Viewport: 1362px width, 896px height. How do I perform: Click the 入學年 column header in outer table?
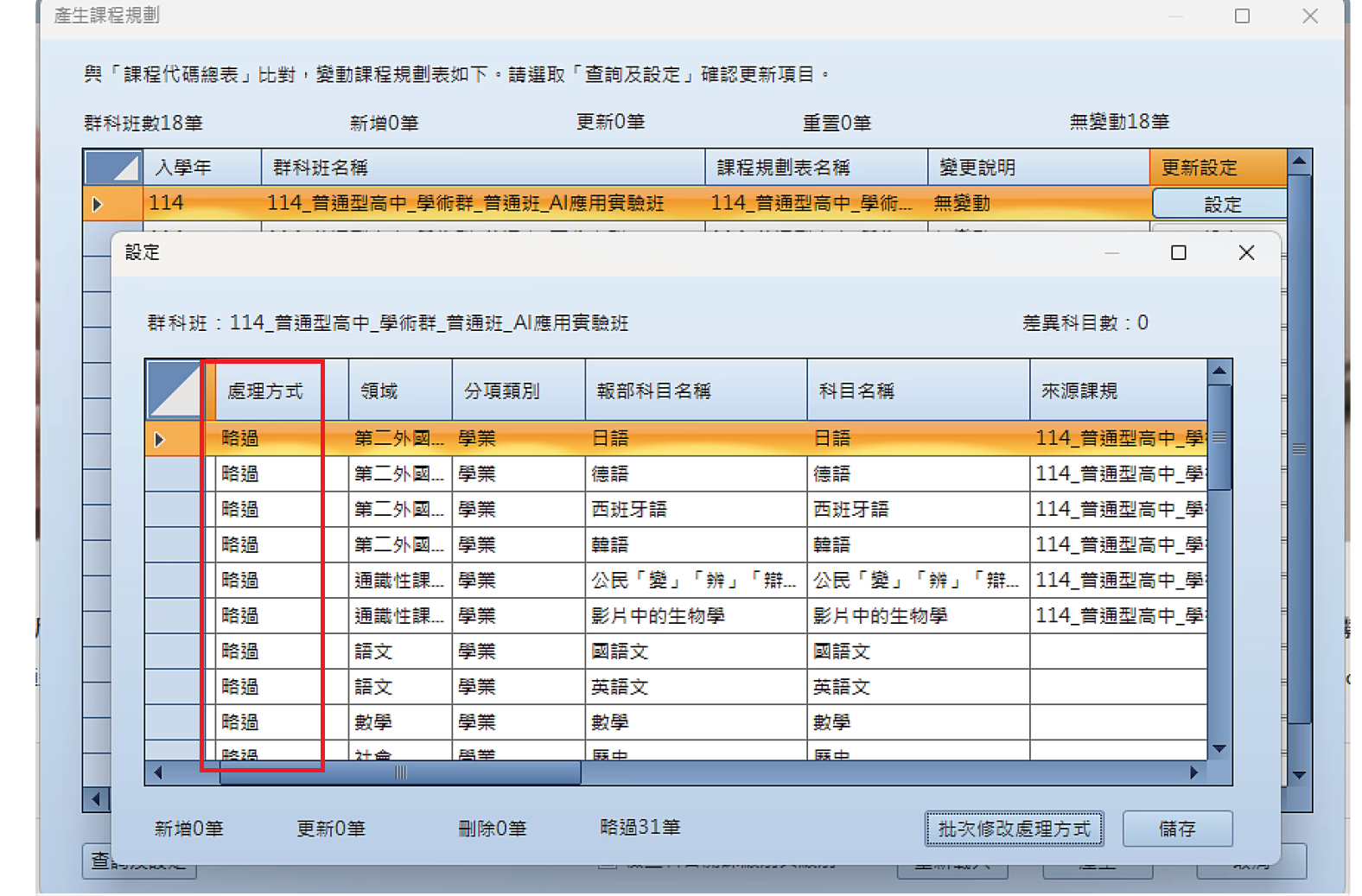click(202, 167)
